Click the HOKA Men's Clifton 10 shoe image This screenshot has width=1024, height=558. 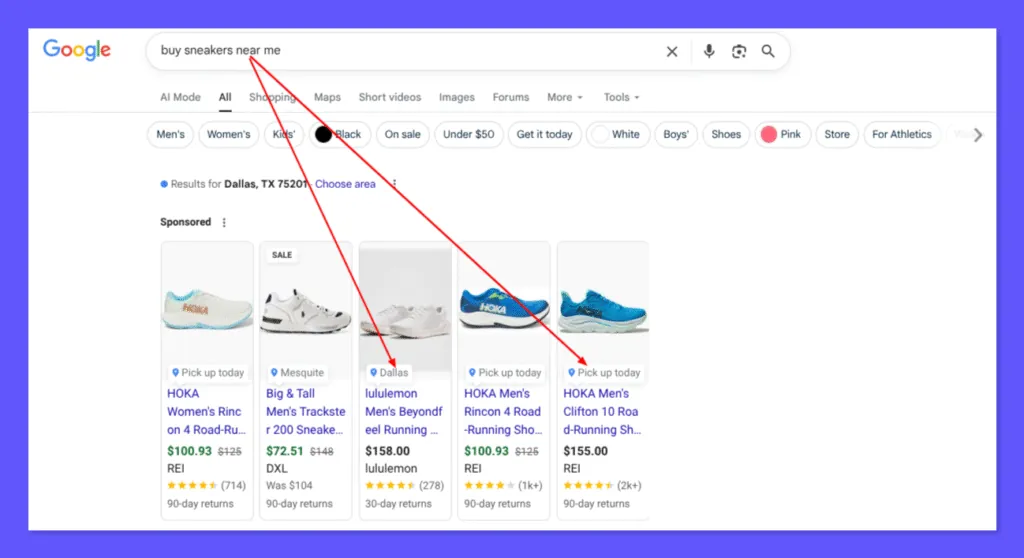(603, 310)
